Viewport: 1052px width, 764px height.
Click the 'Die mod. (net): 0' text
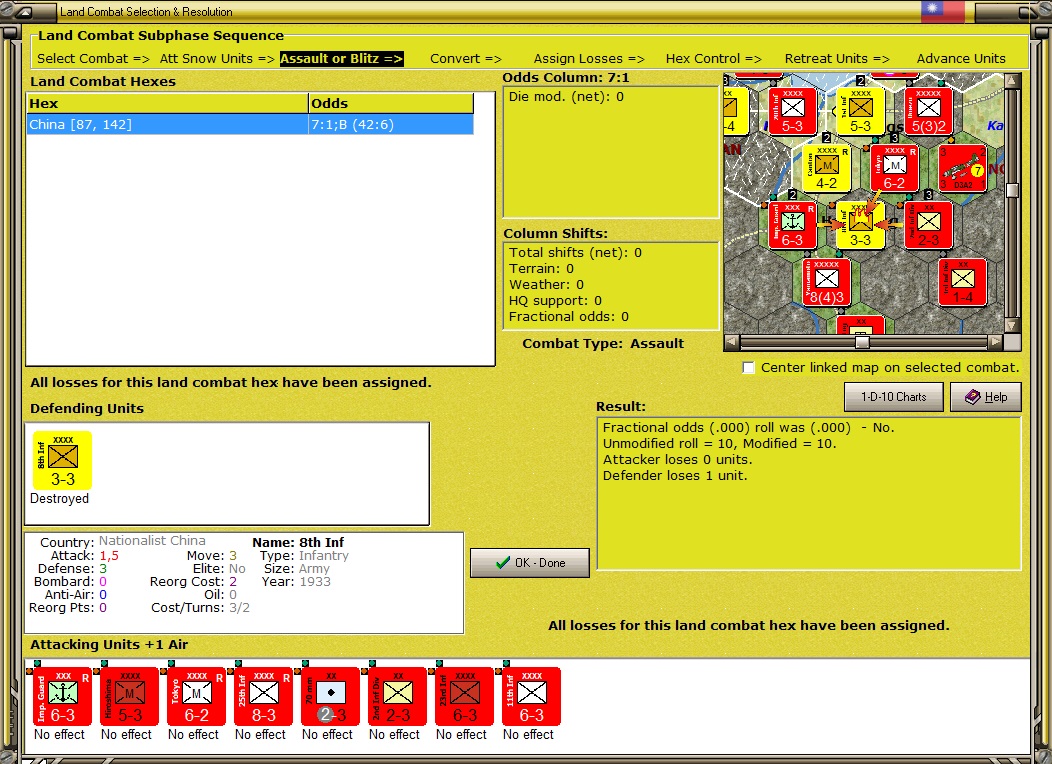[566, 97]
